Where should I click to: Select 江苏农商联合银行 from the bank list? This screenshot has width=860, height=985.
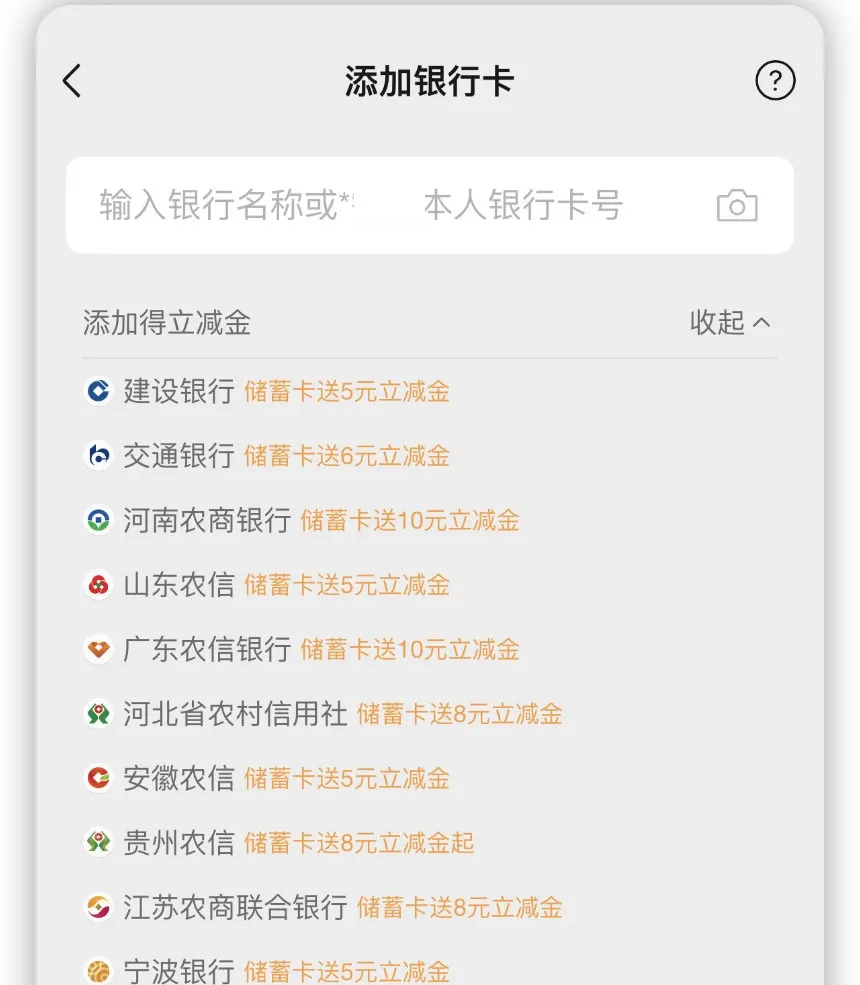pos(235,907)
